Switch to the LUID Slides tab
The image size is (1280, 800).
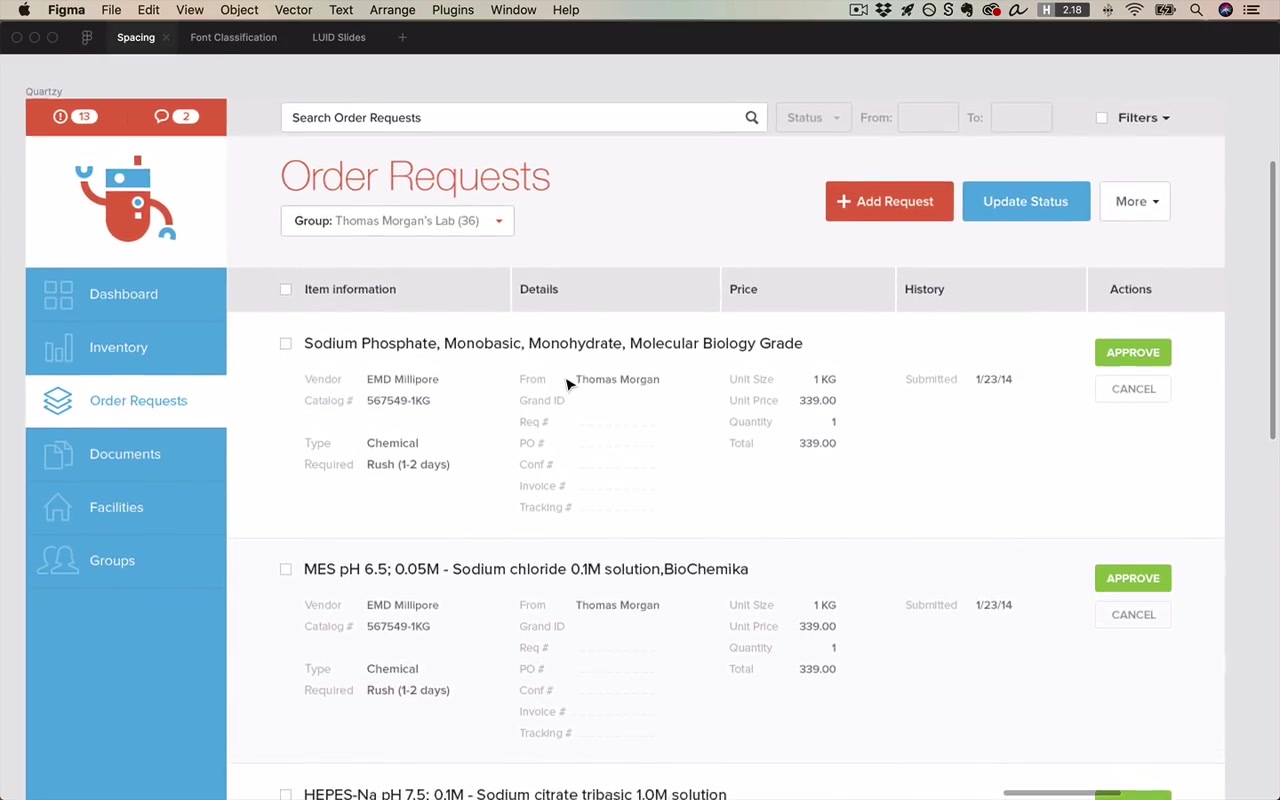[x=339, y=37]
